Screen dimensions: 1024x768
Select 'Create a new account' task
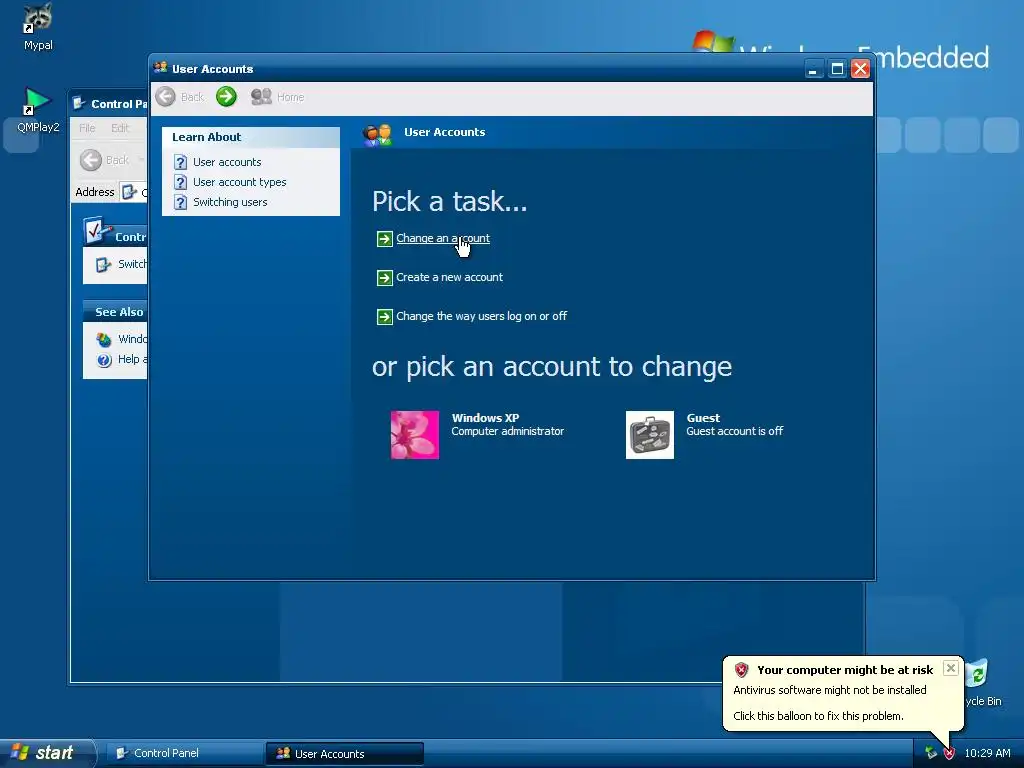click(449, 278)
